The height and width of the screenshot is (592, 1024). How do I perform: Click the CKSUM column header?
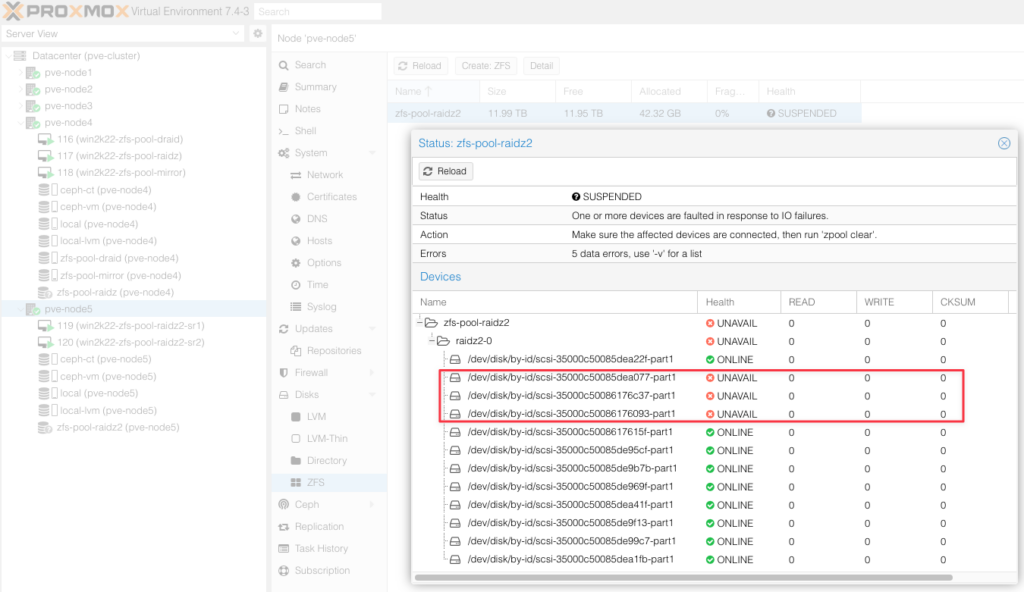coord(970,302)
